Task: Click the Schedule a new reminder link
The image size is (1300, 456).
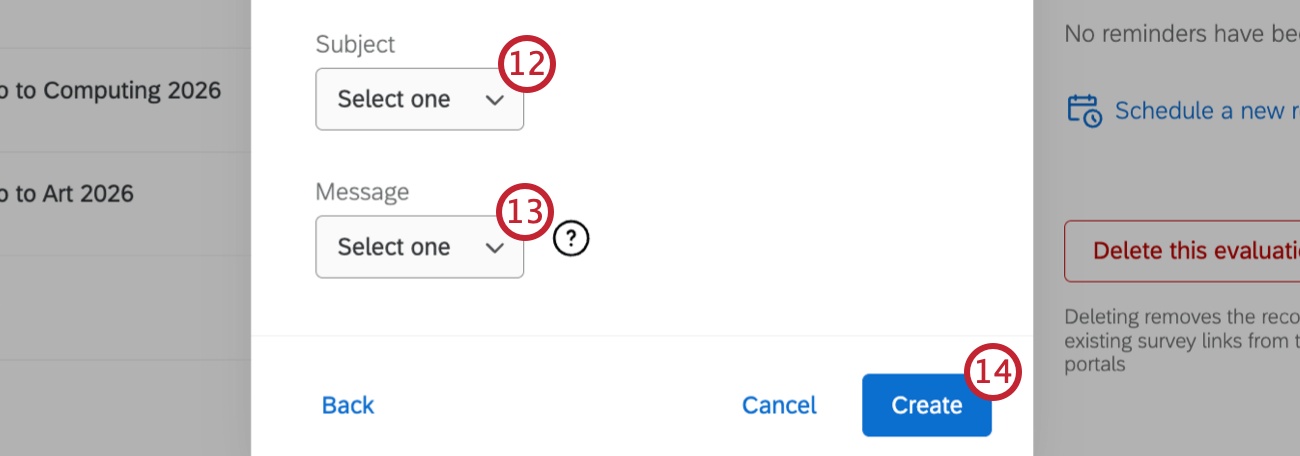Action: pyautogui.click(x=1206, y=110)
